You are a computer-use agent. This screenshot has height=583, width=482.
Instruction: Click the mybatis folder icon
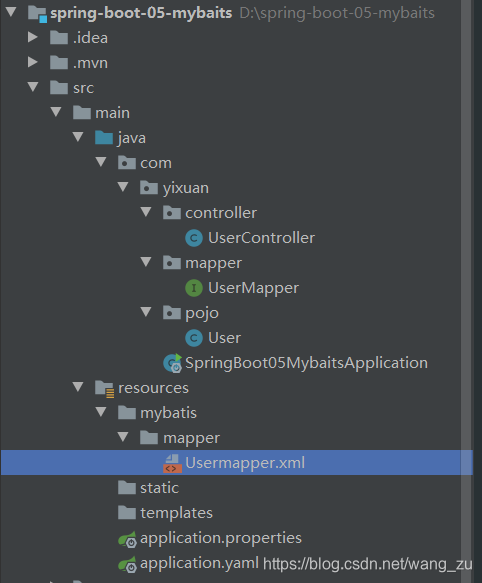click(127, 412)
